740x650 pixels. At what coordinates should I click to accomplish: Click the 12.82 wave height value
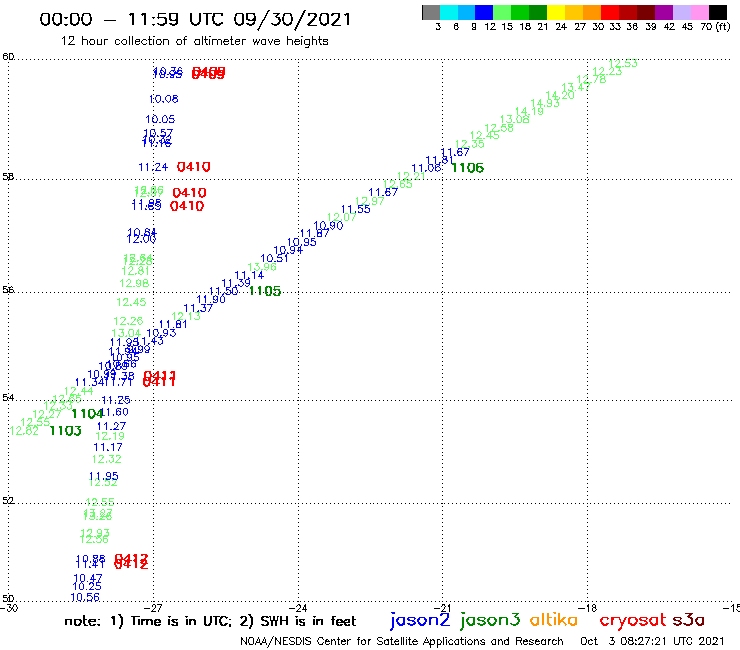tap(24, 431)
